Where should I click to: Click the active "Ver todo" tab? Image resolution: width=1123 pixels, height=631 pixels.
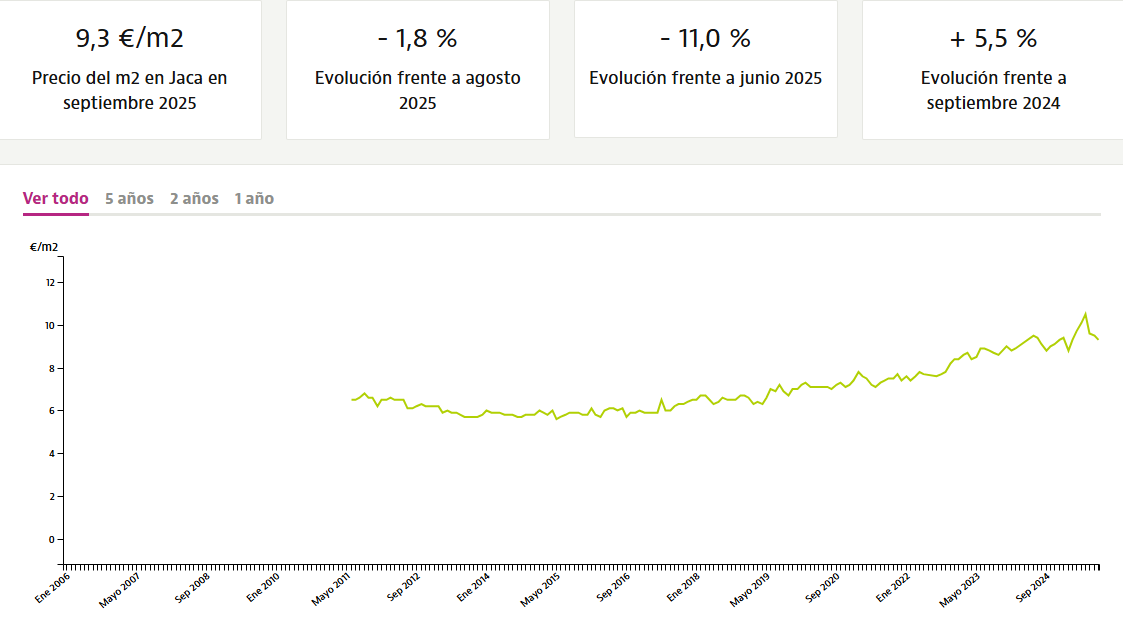coord(54,198)
